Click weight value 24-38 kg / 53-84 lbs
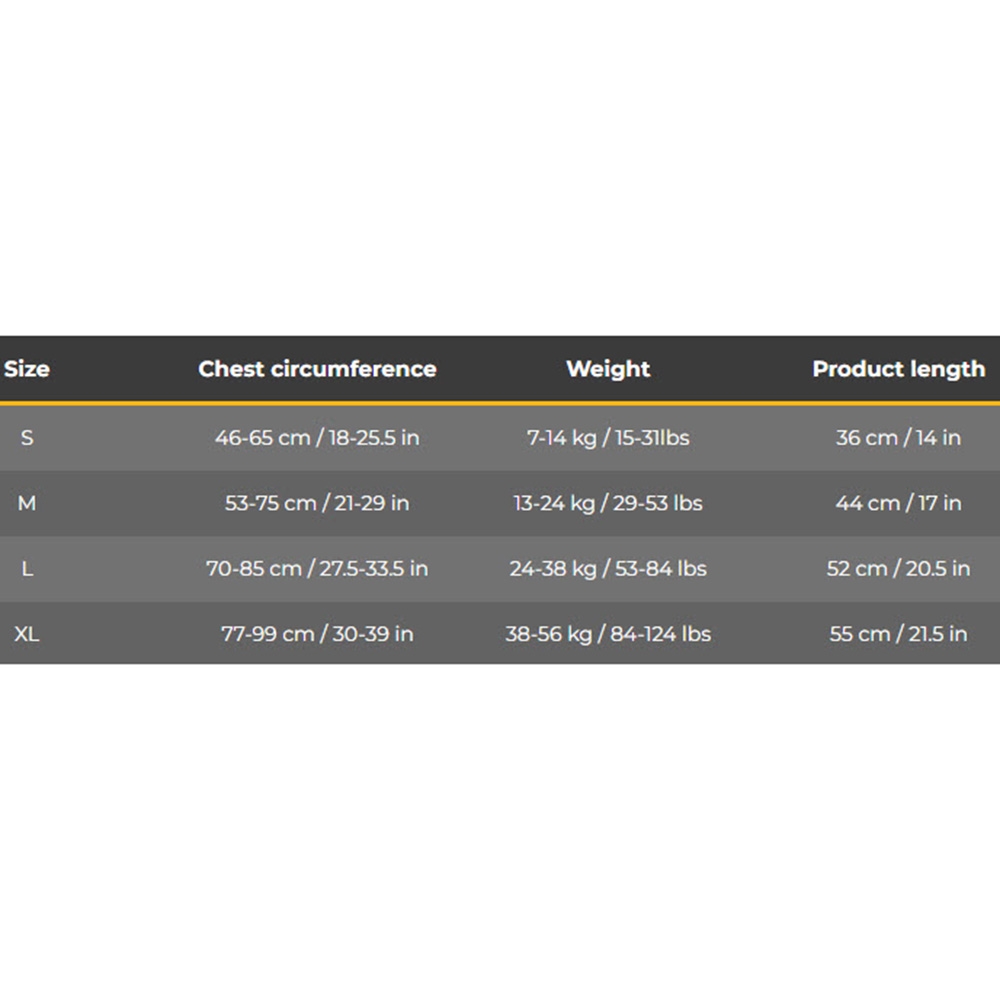1000x1000 pixels. [608, 568]
